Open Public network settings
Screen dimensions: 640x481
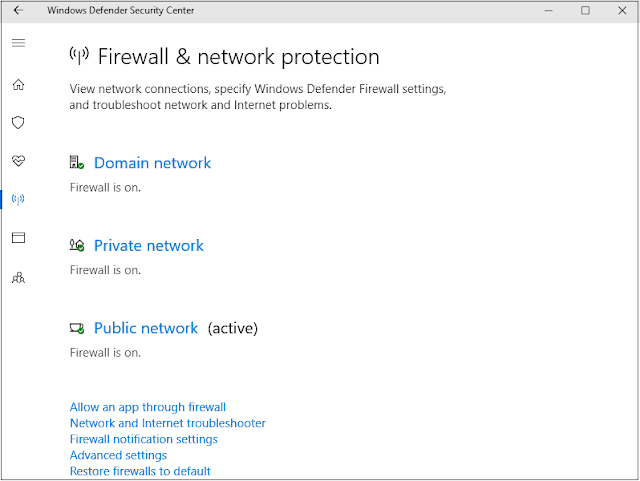point(146,328)
